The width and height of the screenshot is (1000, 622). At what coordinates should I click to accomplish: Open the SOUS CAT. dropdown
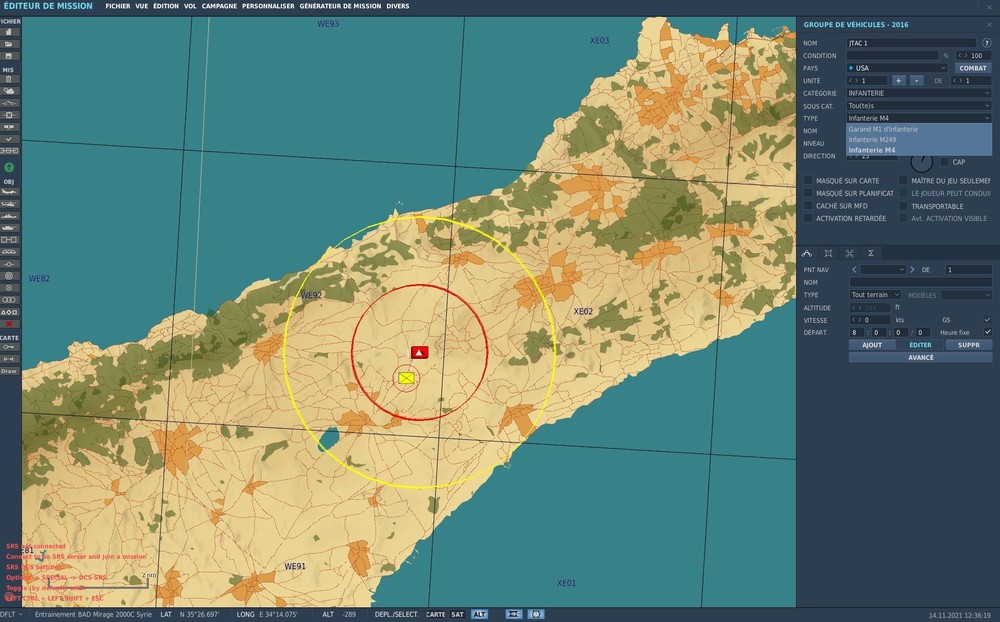click(918, 104)
